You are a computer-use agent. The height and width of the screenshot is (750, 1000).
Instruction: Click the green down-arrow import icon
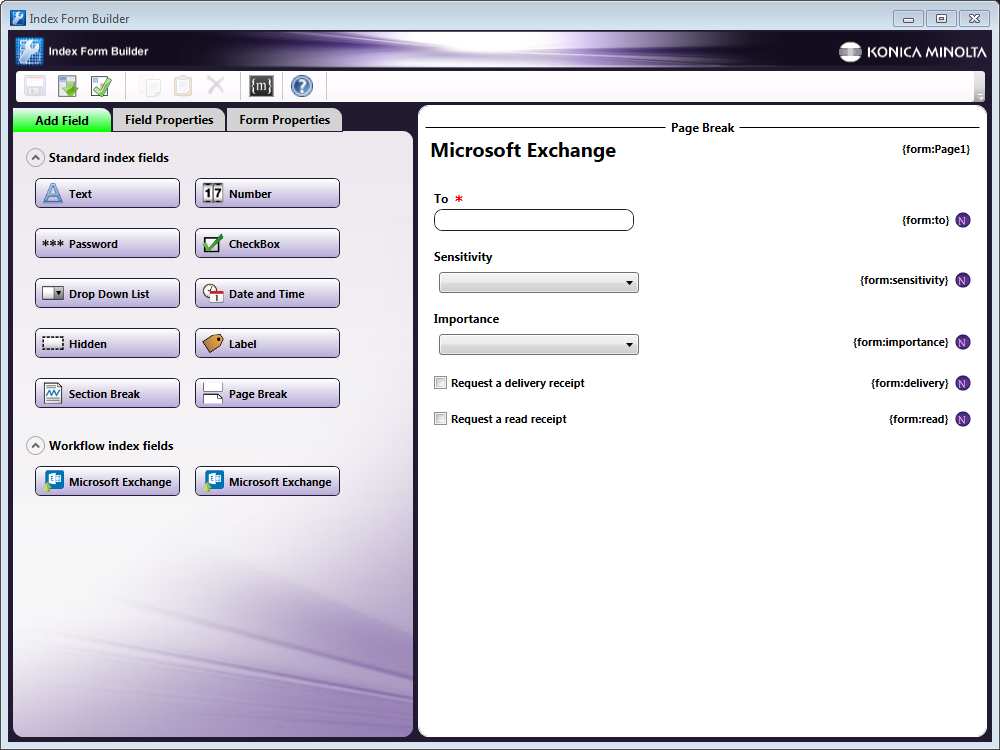68,85
